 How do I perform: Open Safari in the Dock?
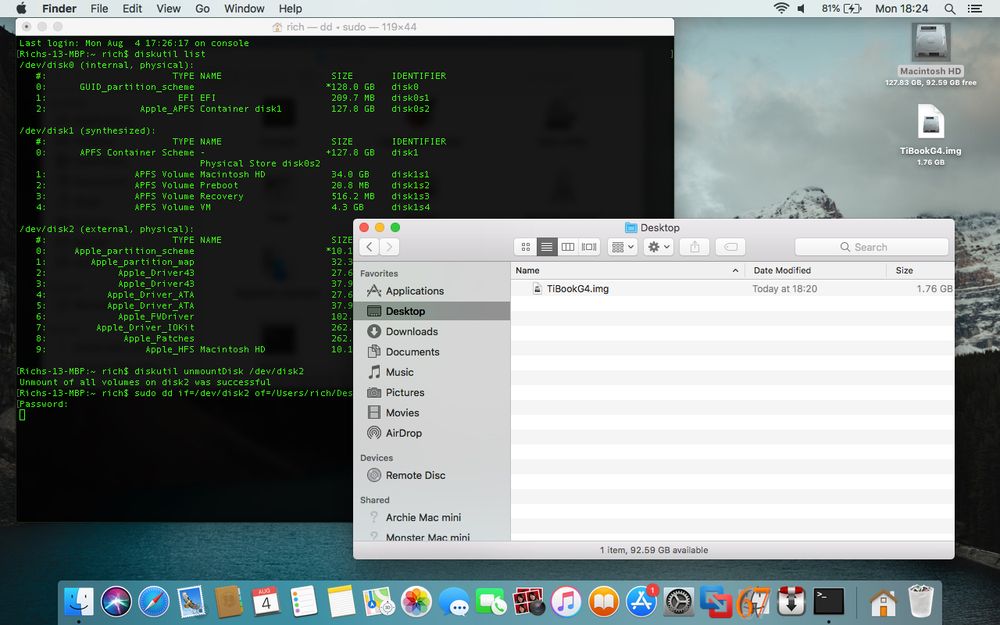tap(154, 601)
